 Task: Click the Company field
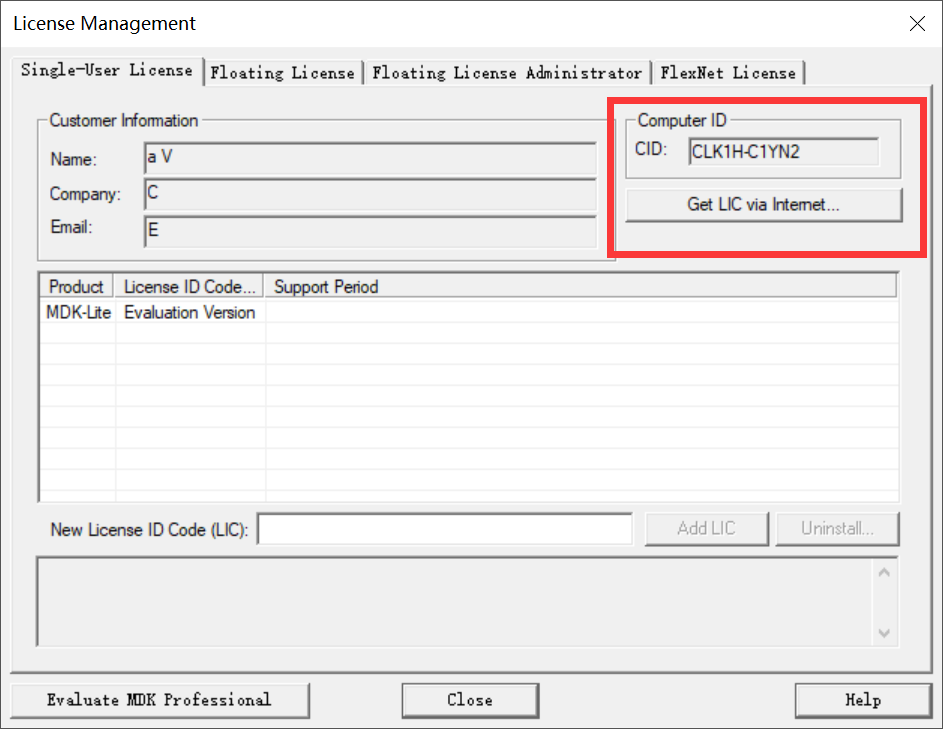[x=370, y=194]
